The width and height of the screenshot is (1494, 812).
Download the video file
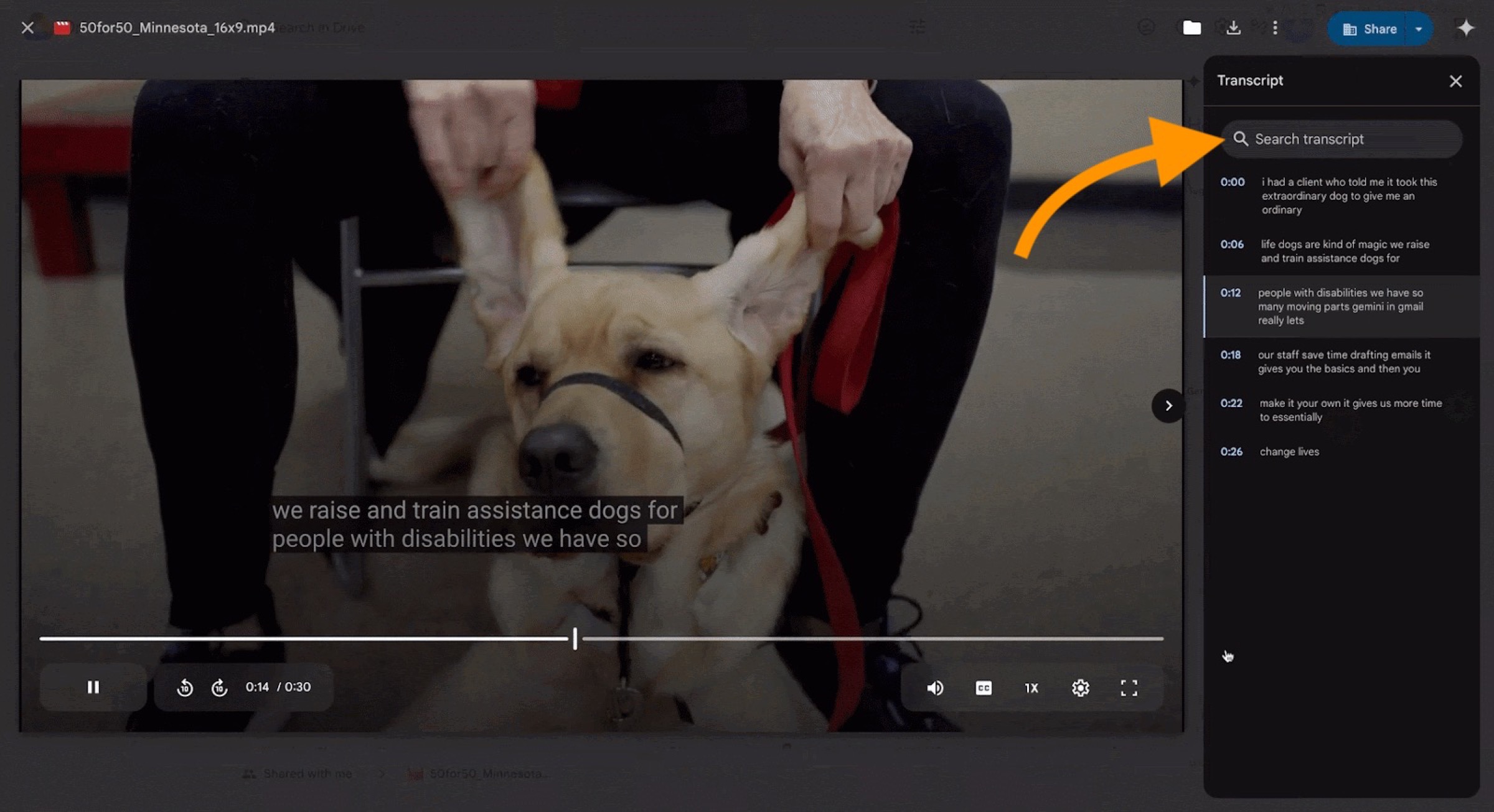(1233, 27)
